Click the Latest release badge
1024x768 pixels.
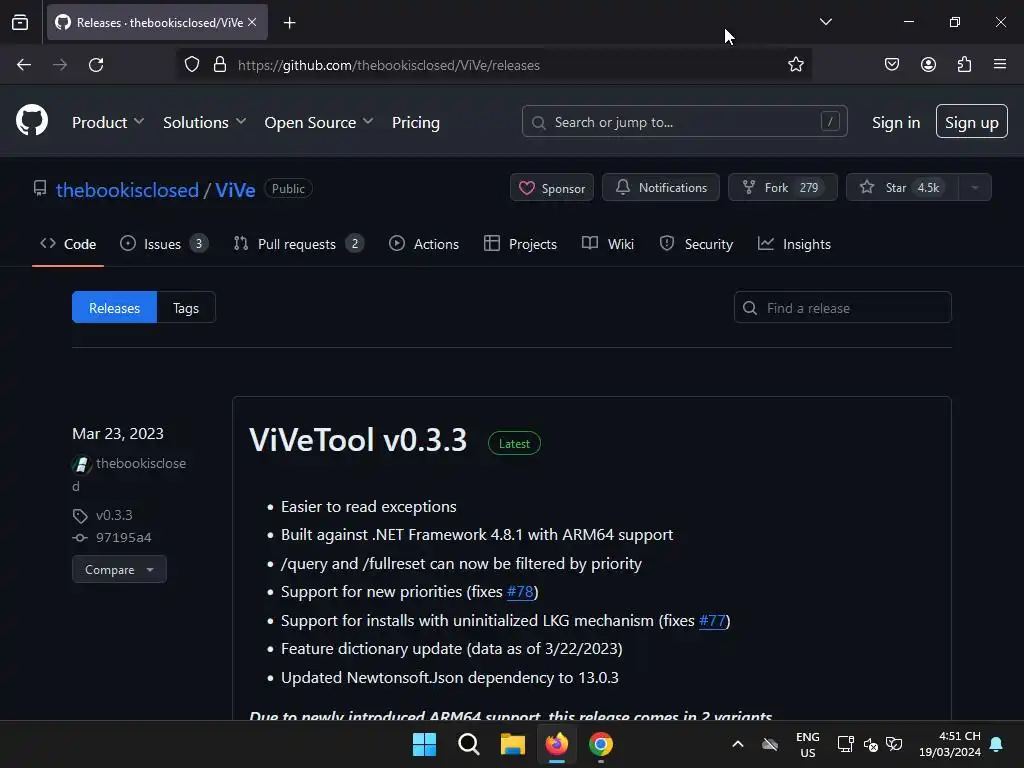(515, 443)
